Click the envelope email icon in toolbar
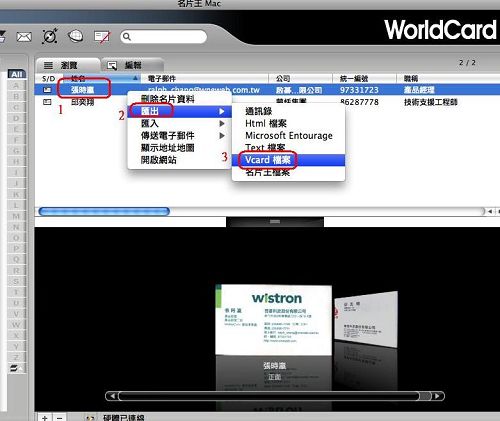The width and height of the screenshot is (500, 421). pos(24,37)
